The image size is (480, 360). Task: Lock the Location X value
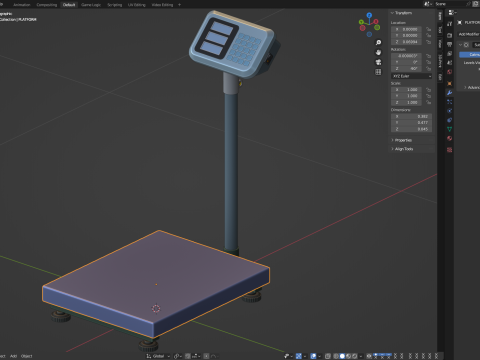coord(429,29)
